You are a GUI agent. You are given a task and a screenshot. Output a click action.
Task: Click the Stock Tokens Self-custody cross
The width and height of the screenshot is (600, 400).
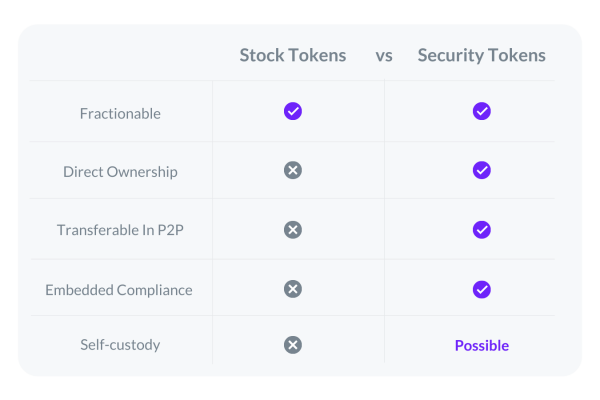tap(293, 345)
